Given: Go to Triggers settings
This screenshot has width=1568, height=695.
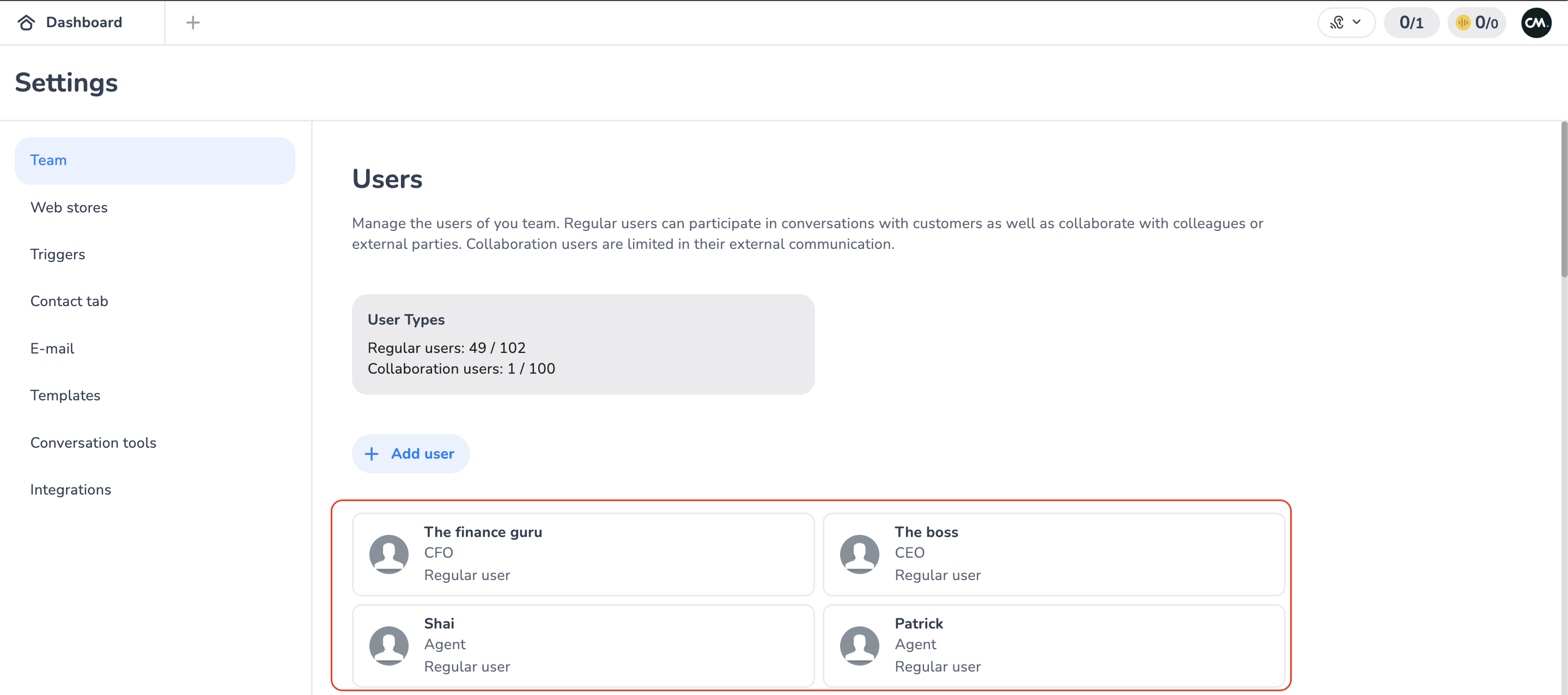Looking at the screenshot, I should (58, 254).
